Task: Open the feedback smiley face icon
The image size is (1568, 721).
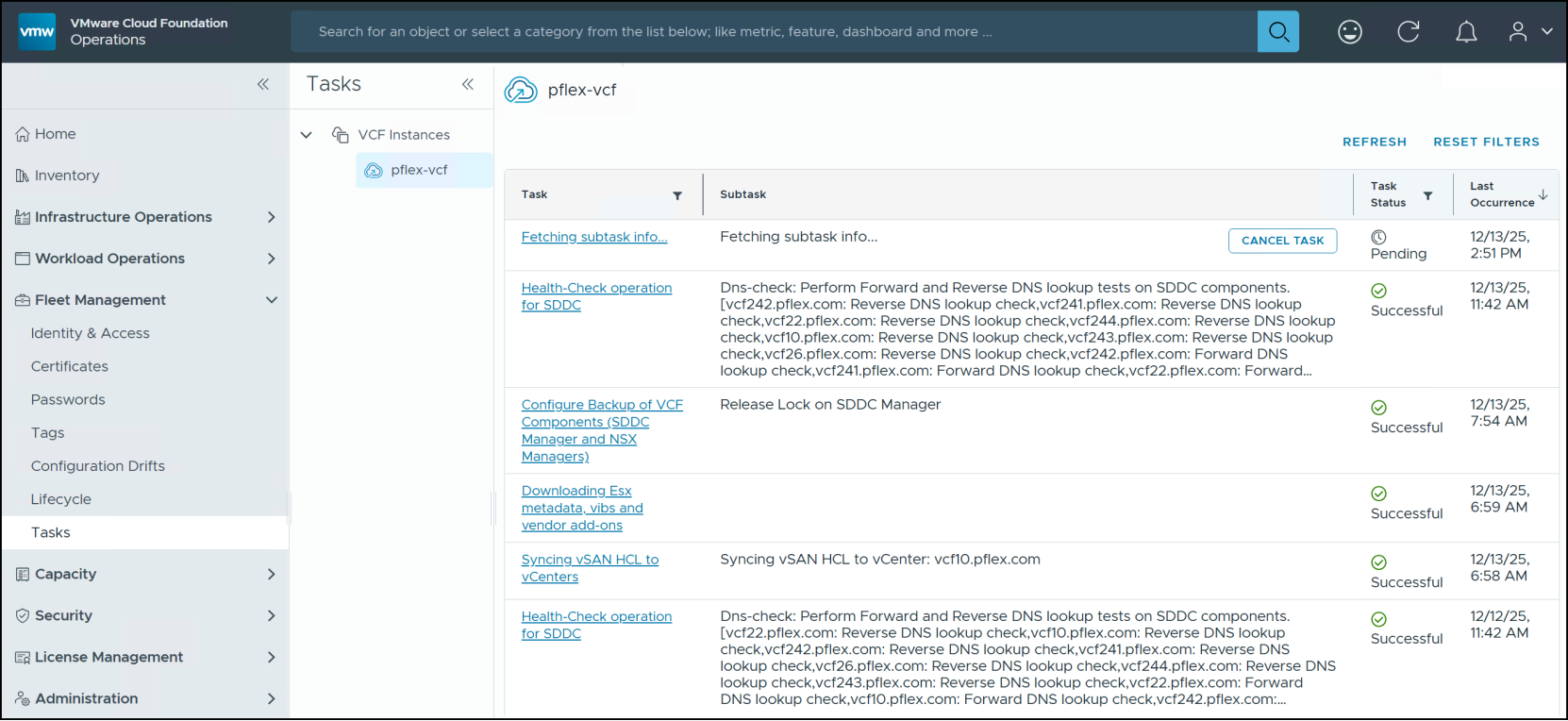Action: [1350, 31]
